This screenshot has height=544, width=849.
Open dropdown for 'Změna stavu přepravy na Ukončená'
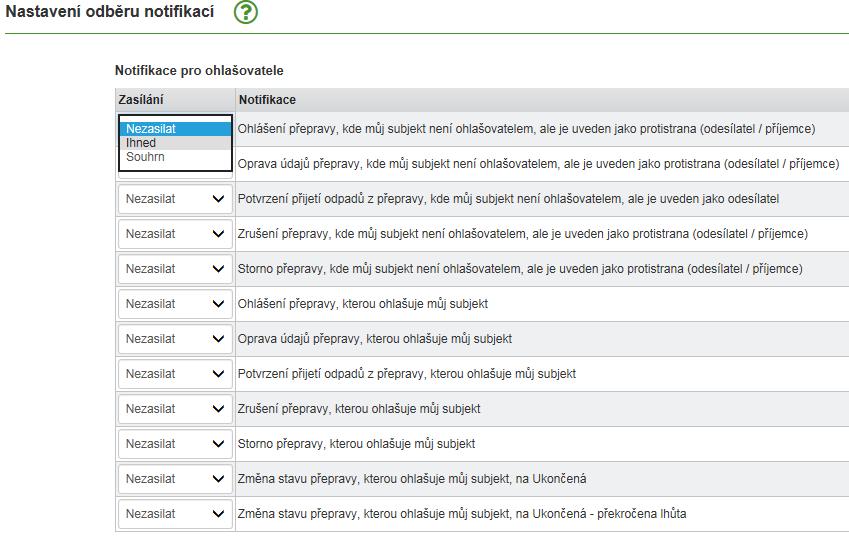pyautogui.click(x=175, y=479)
